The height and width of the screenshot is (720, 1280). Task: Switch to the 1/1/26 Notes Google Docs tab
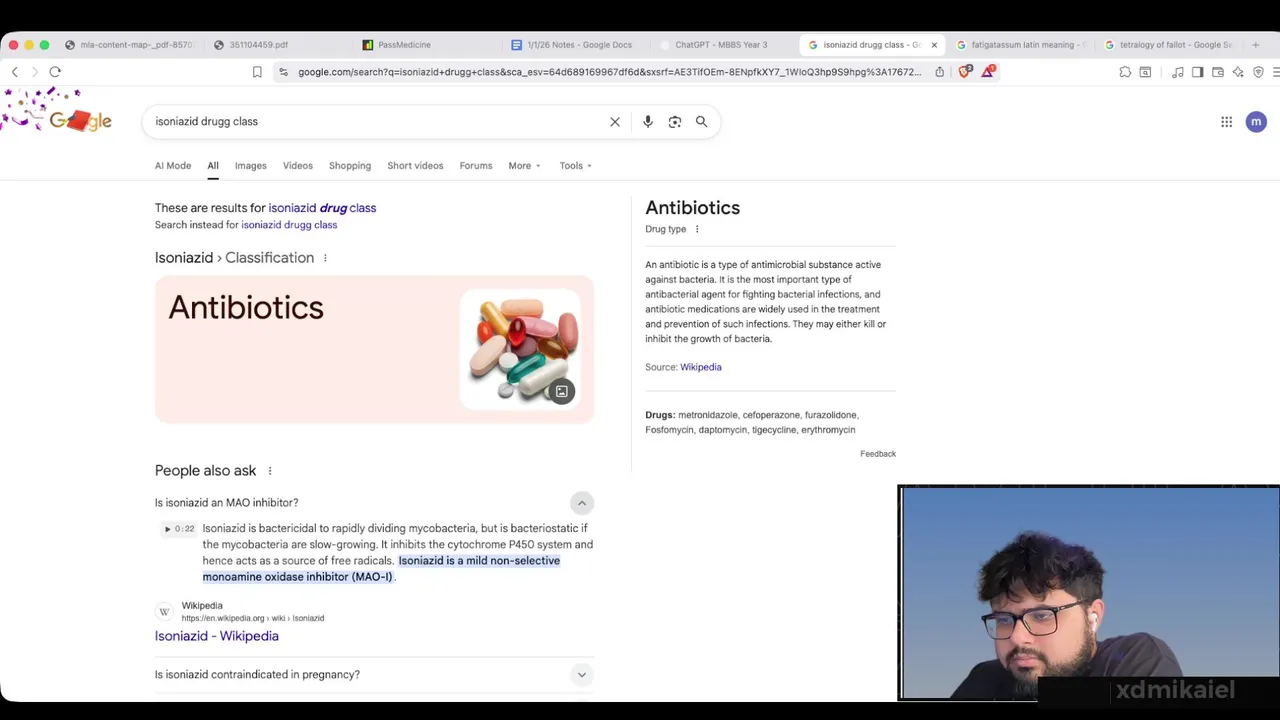(x=578, y=45)
